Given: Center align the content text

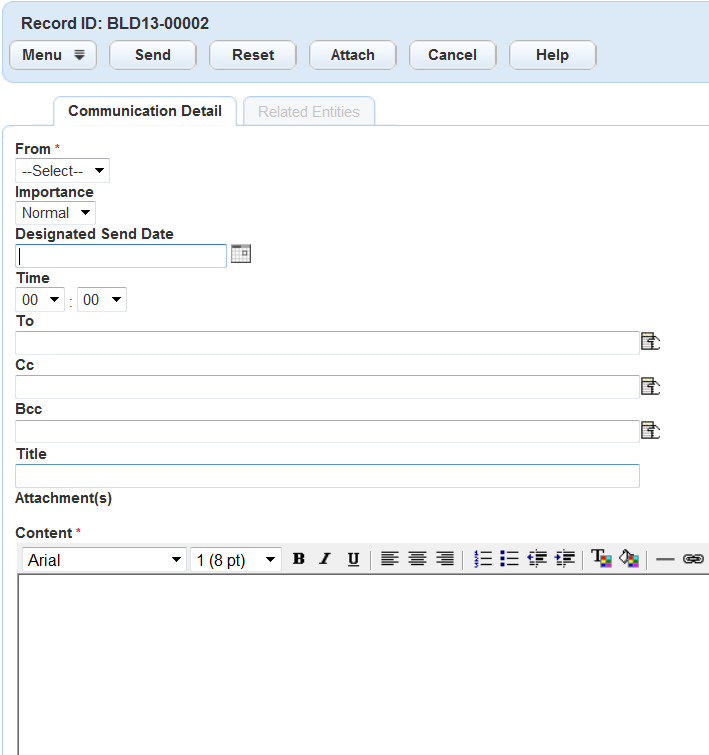Looking at the screenshot, I should pyautogui.click(x=417, y=560).
